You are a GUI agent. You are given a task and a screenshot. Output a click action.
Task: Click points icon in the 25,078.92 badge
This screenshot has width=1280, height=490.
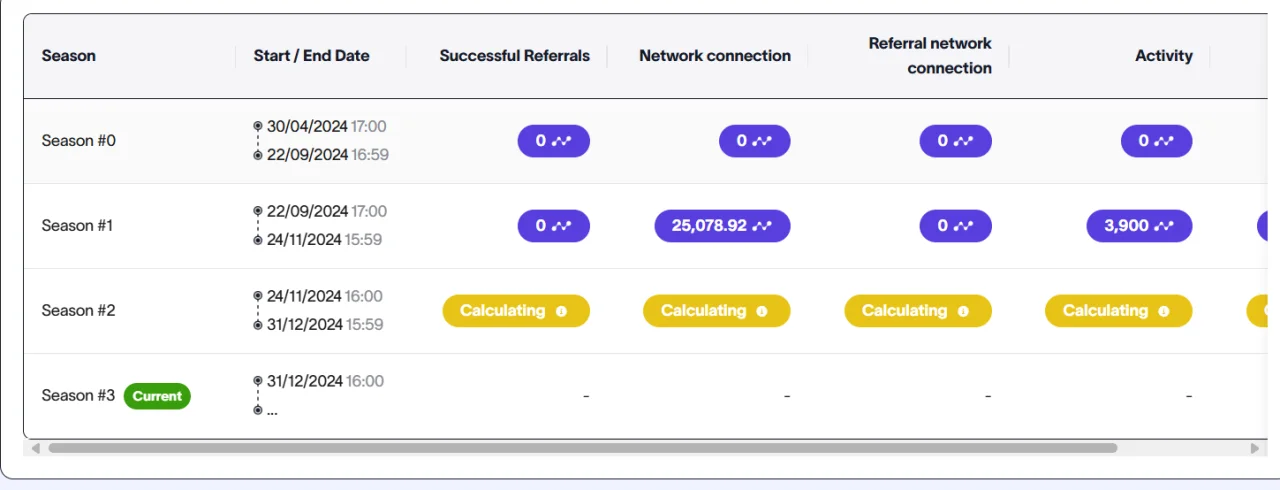tap(762, 226)
